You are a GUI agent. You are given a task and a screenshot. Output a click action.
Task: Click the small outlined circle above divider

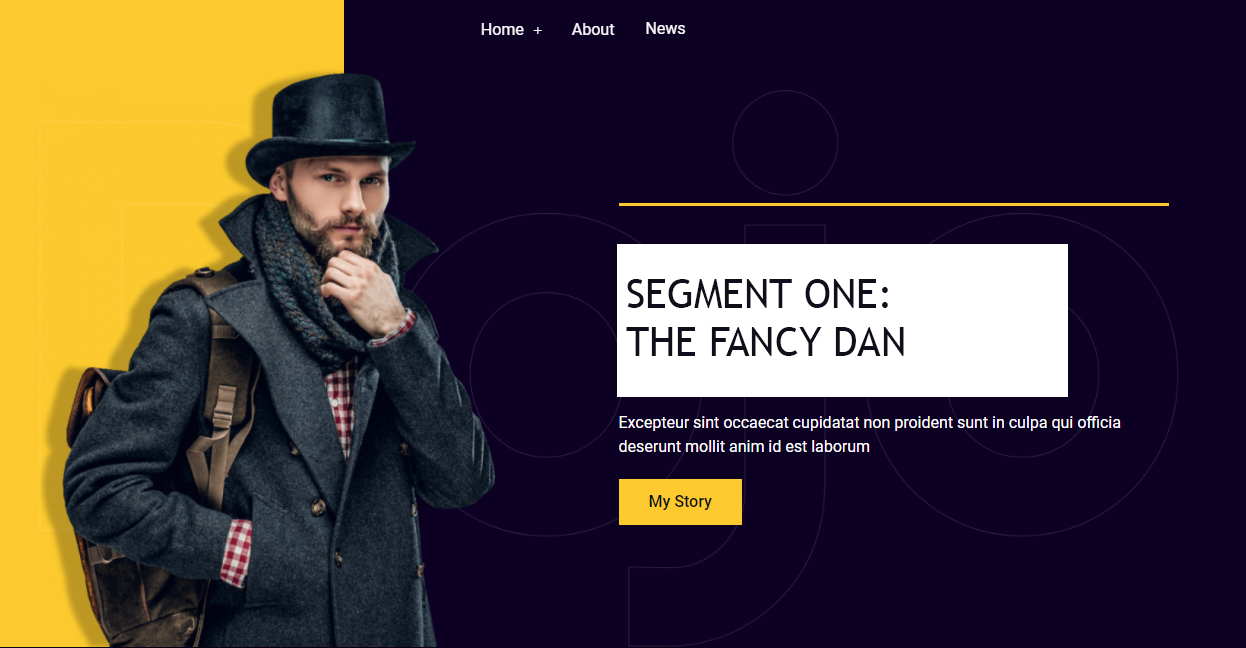[x=785, y=142]
